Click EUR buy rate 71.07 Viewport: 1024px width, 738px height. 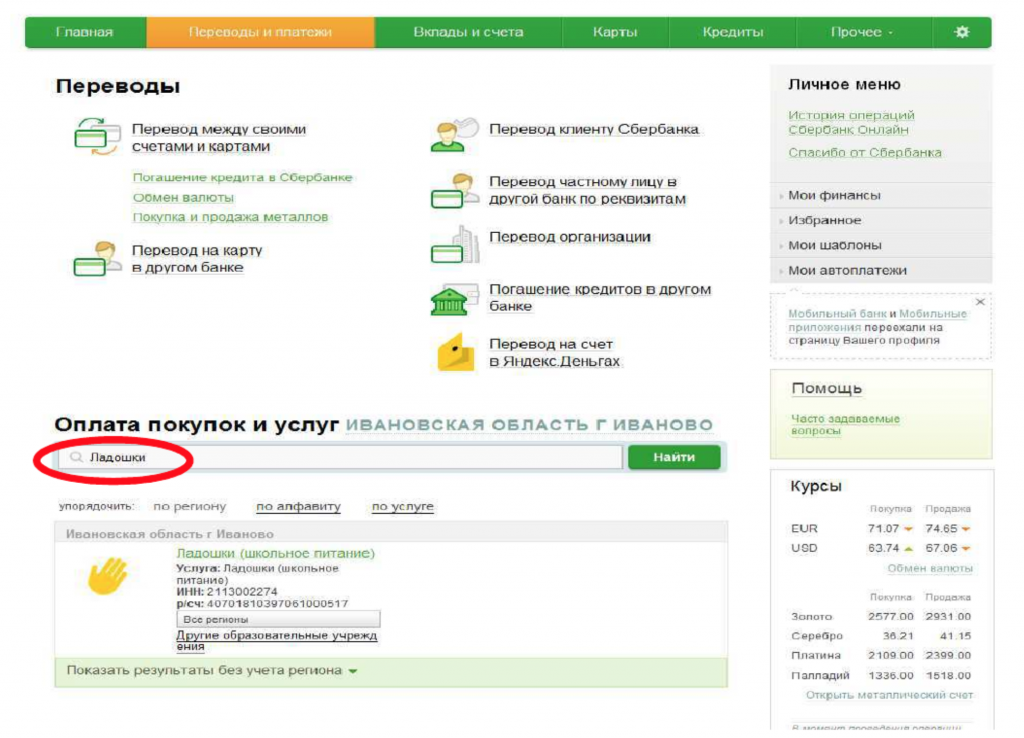(x=883, y=528)
